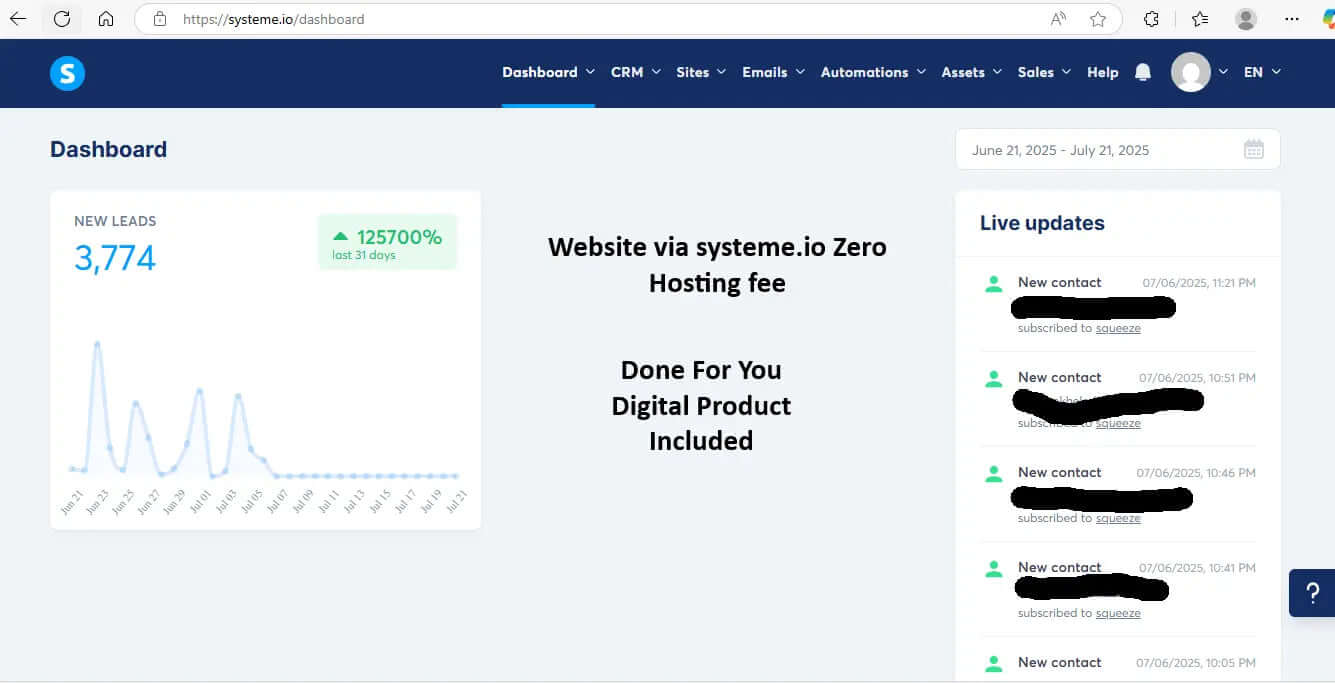
Task: Expand the CRM dropdown menu
Action: (x=628, y=72)
